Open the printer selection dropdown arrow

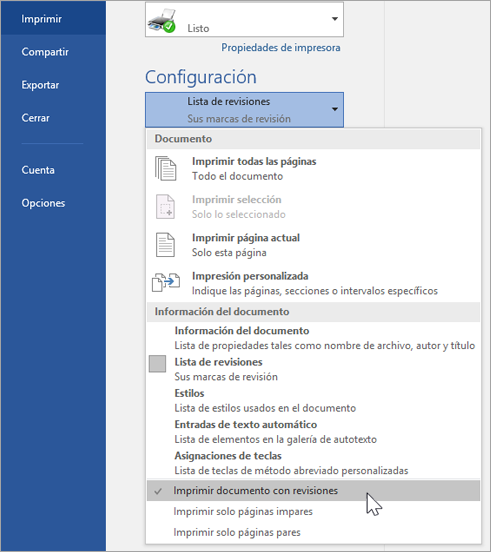point(335,19)
